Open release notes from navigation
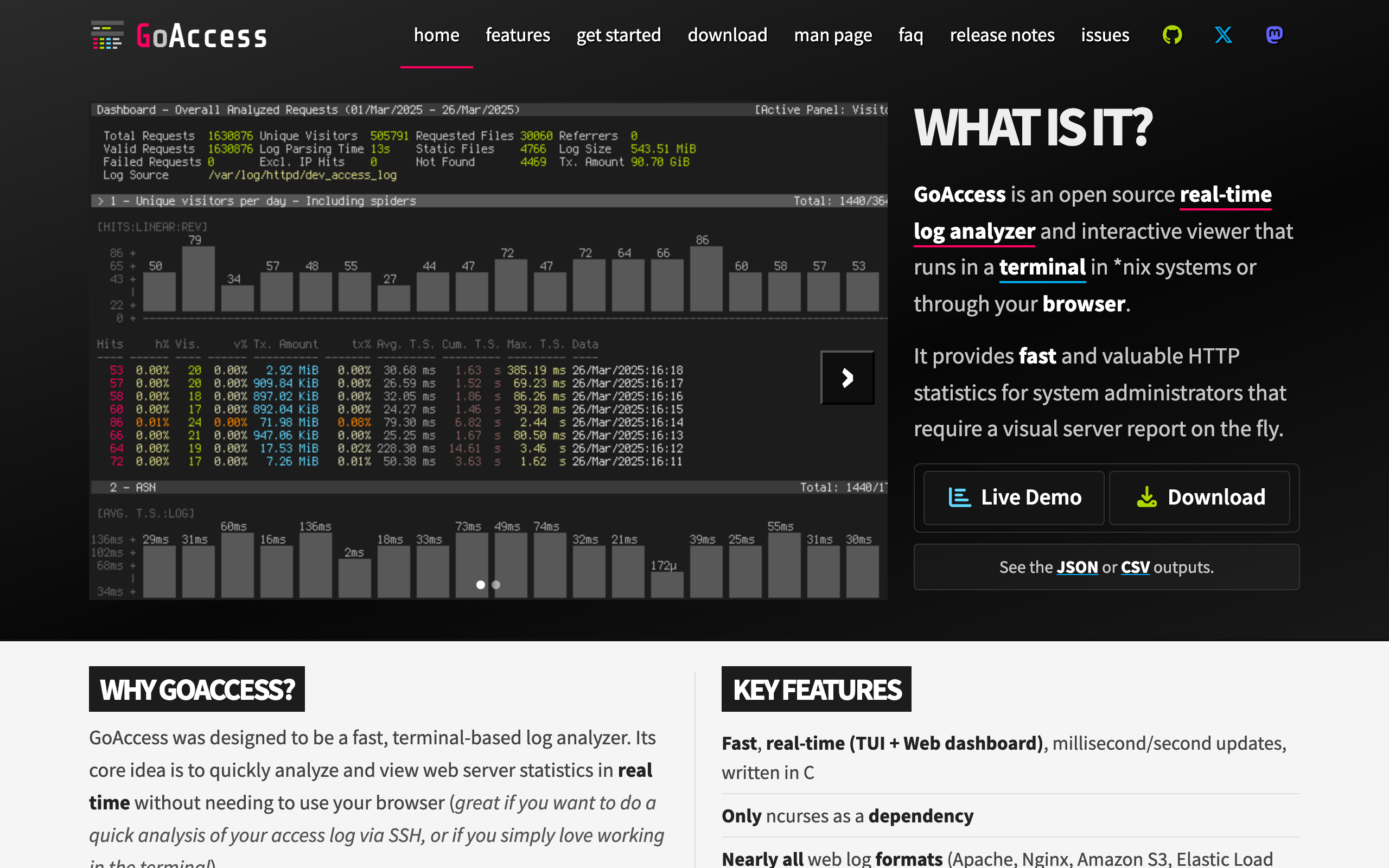 point(1002,35)
